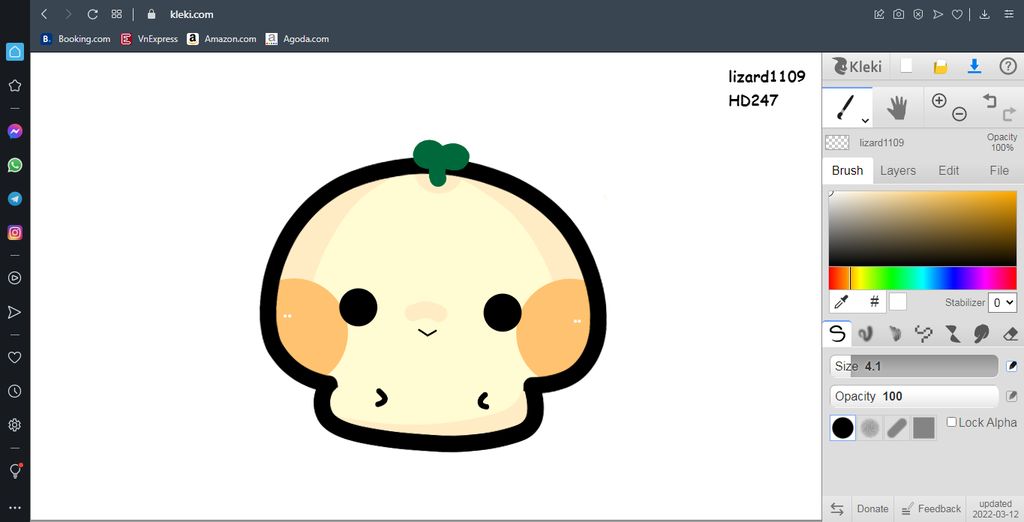Click the Donate button

point(872,508)
